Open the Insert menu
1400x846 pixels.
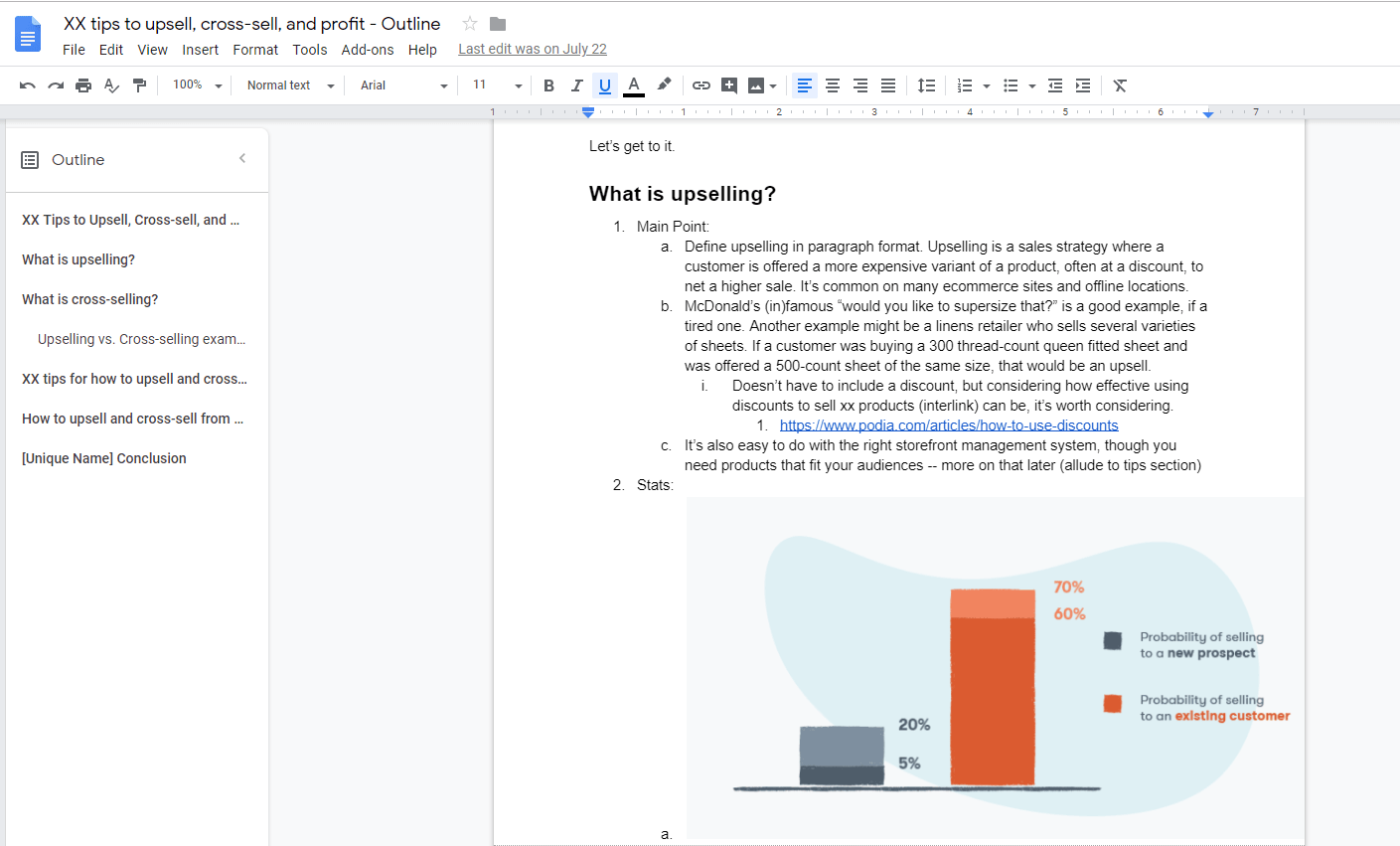point(200,50)
